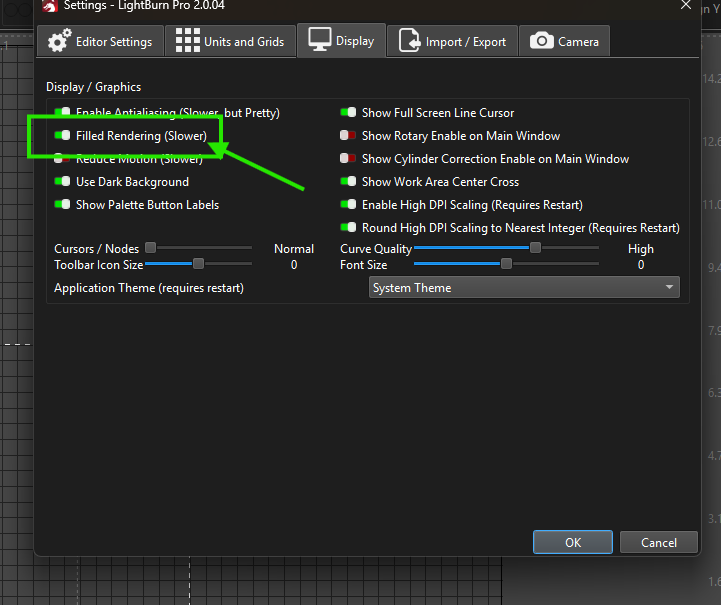Viewport: 721px width, 605px height.
Task: Enable Show Rotary Enable on Main Window
Action: (x=349, y=136)
